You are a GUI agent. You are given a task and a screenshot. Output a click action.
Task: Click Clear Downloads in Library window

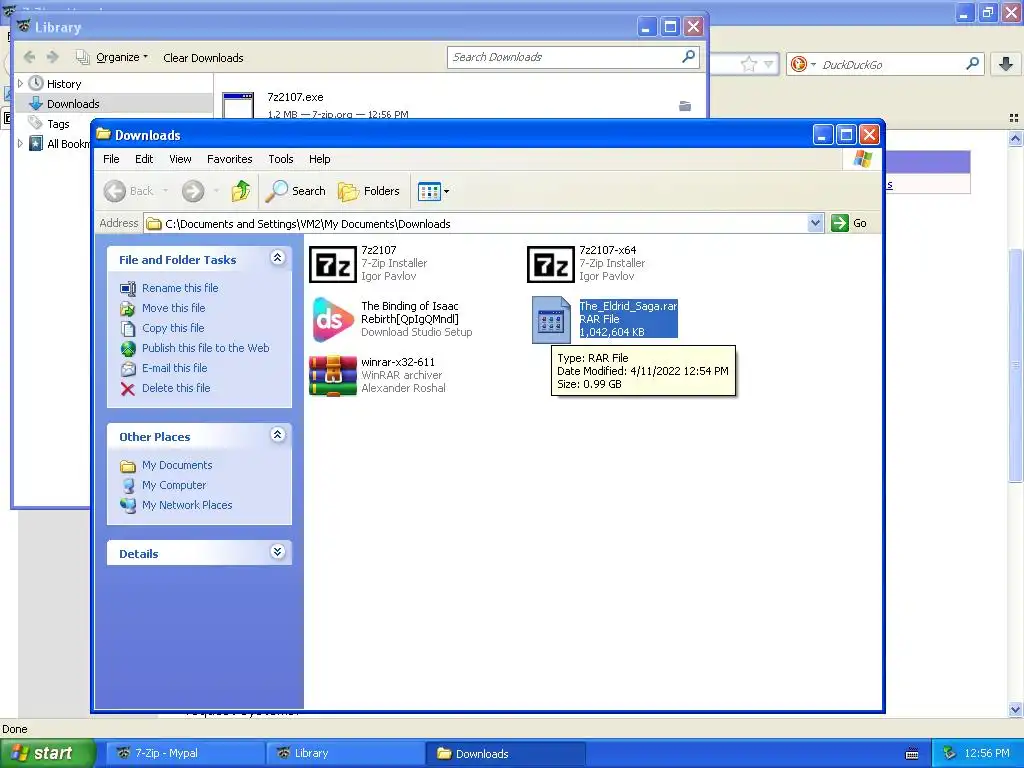[x=203, y=57]
